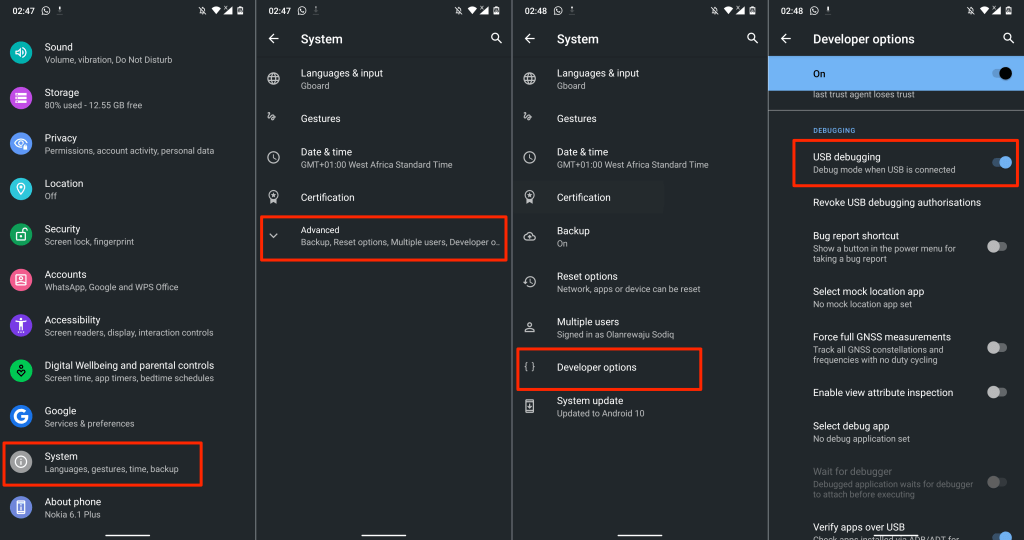This screenshot has height=540, width=1024.
Task: Tap the Accessibility icon
Action: pos(21,326)
